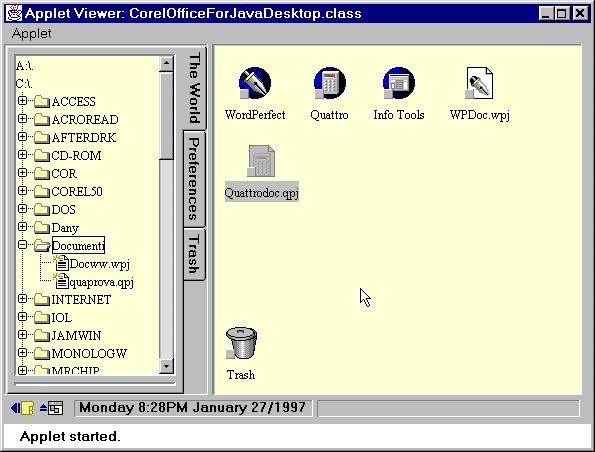Open the Info Tools icon
Viewport: 595px width, 452px height.
[x=398, y=83]
